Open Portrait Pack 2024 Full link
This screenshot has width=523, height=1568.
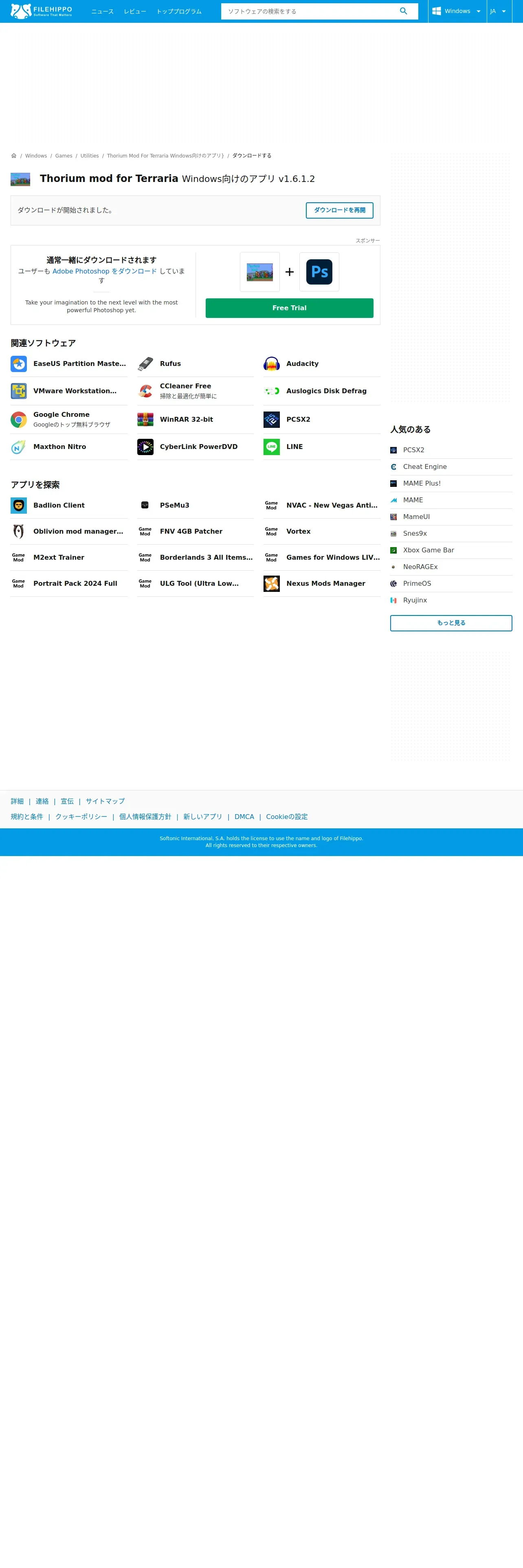pos(75,583)
